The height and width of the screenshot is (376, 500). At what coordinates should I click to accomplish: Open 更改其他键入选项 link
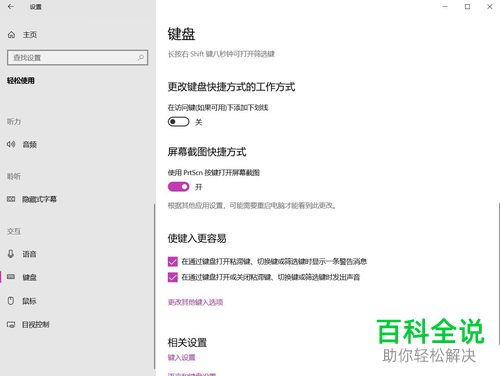point(195,302)
